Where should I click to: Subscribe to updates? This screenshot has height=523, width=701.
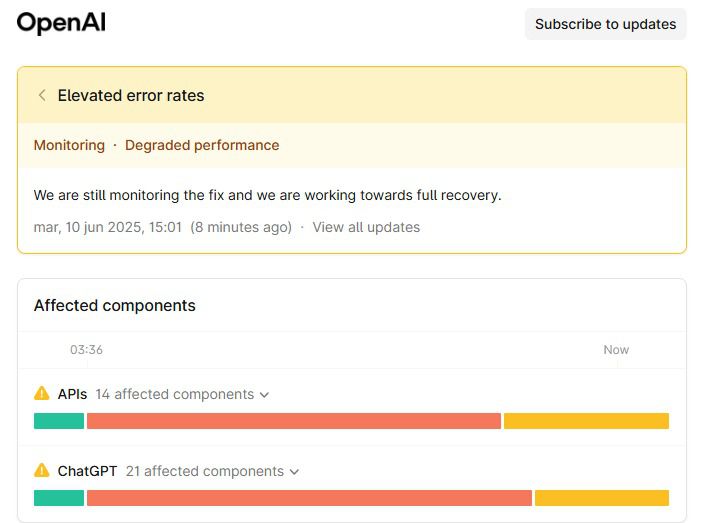click(x=605, y=24)
